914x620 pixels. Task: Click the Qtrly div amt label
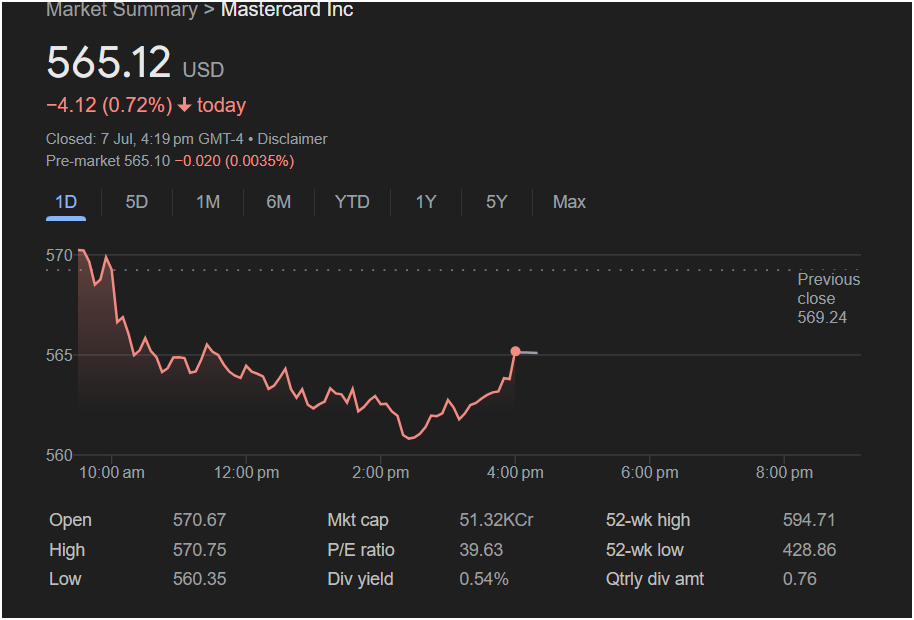(655, 579)
